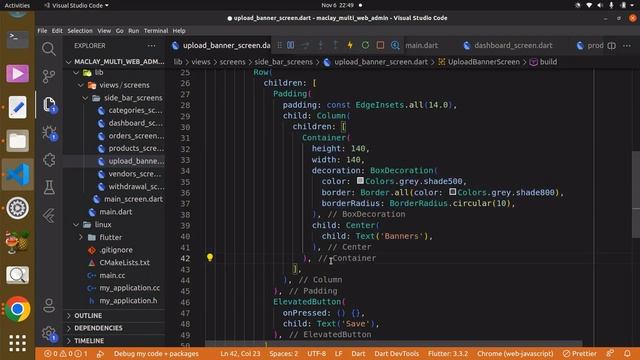Click Debug my code + packages status item
640x360 pixels.
click(156, 353)
